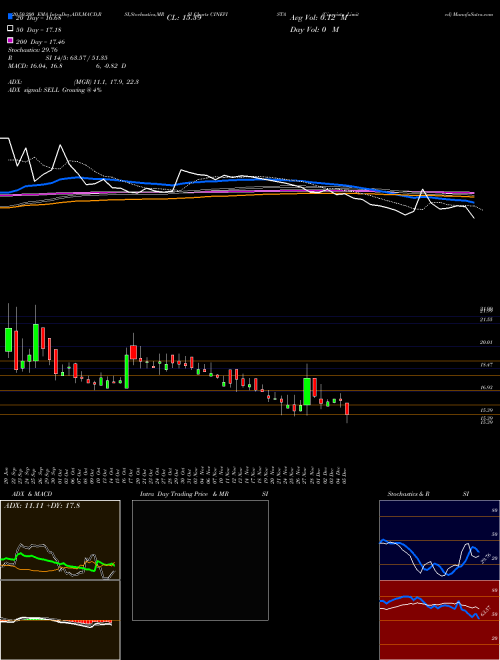Viewport: 500px width, 660px height.
Task: Click the 'MACD: 16.04, 16.8' reading
Action: click(35, 66)
